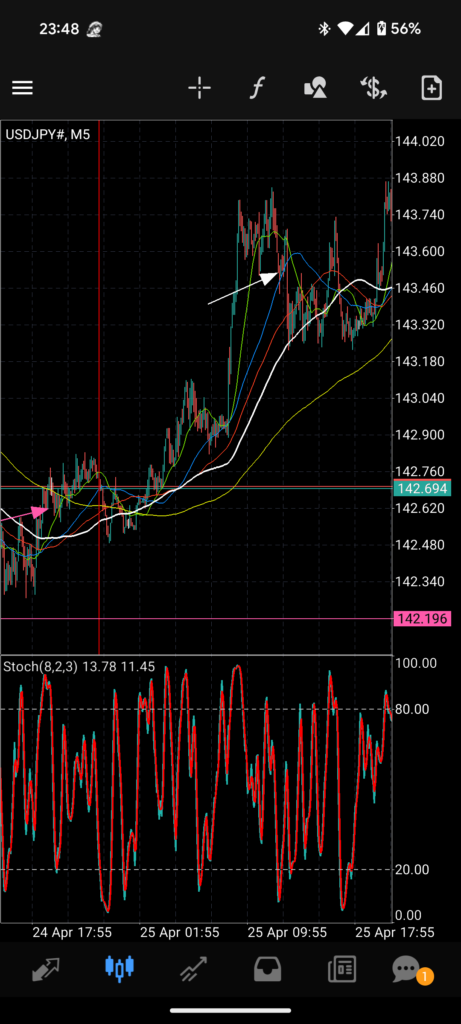Create a new order document icon

[x=432, y=88]
